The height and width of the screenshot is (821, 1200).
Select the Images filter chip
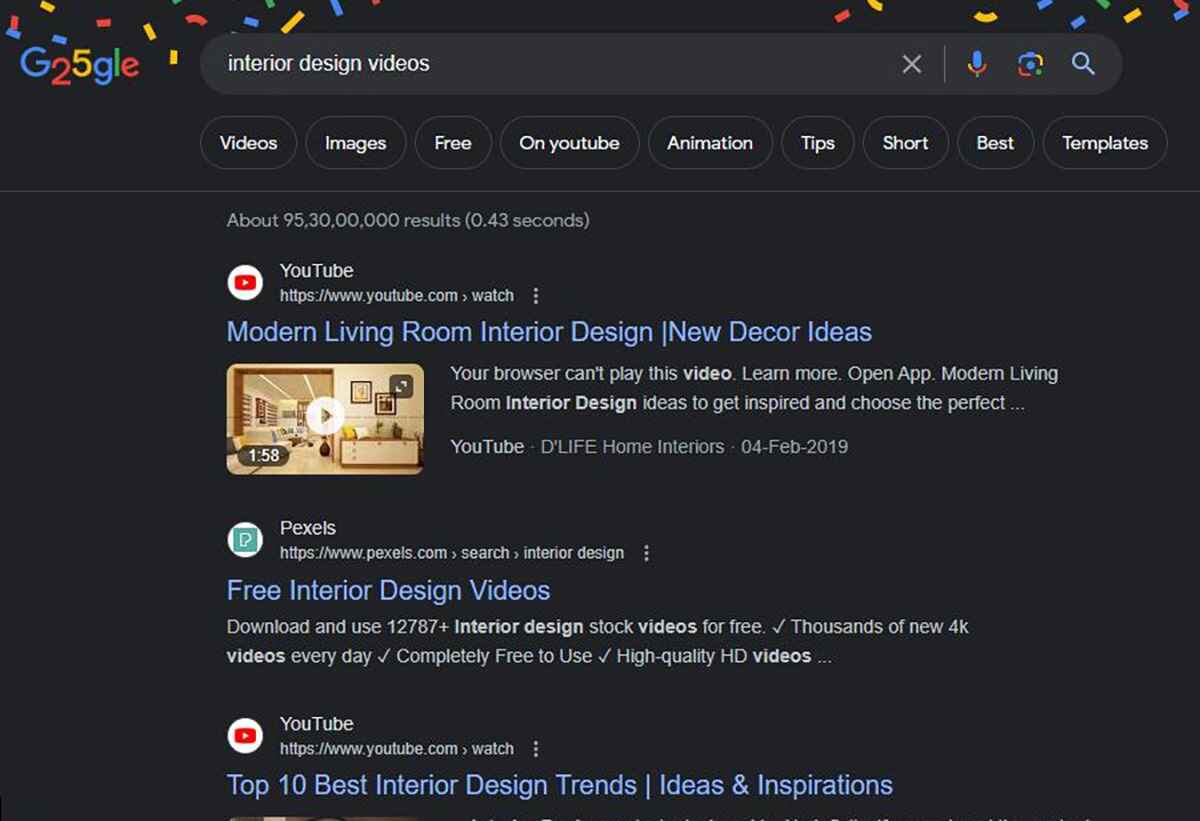pos(355,143)
